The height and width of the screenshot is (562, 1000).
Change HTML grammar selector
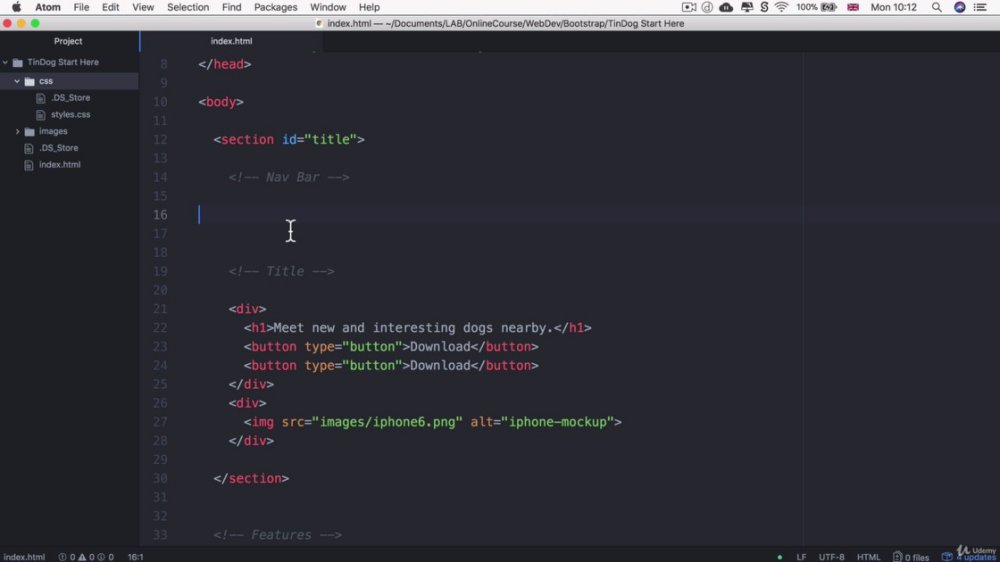tap(868, 556)
